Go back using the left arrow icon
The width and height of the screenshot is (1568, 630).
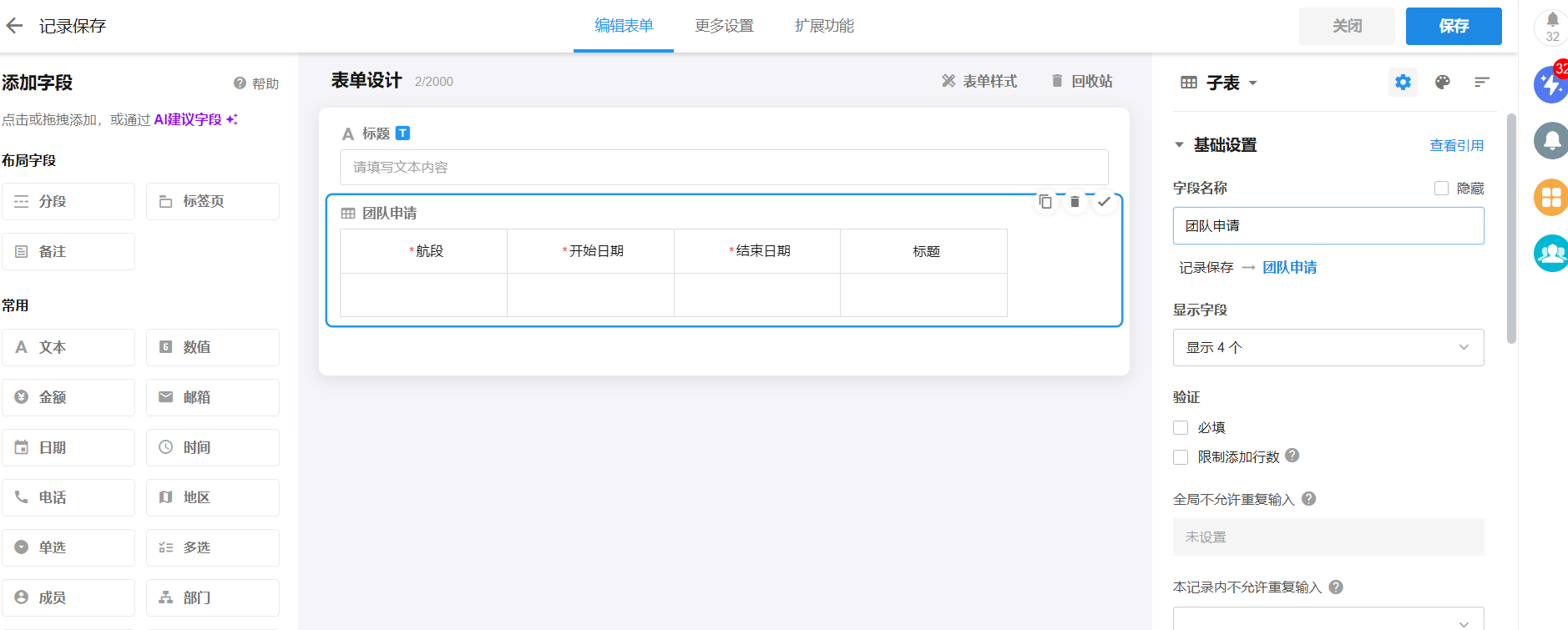pyautogui.click(x=14, y=26)
